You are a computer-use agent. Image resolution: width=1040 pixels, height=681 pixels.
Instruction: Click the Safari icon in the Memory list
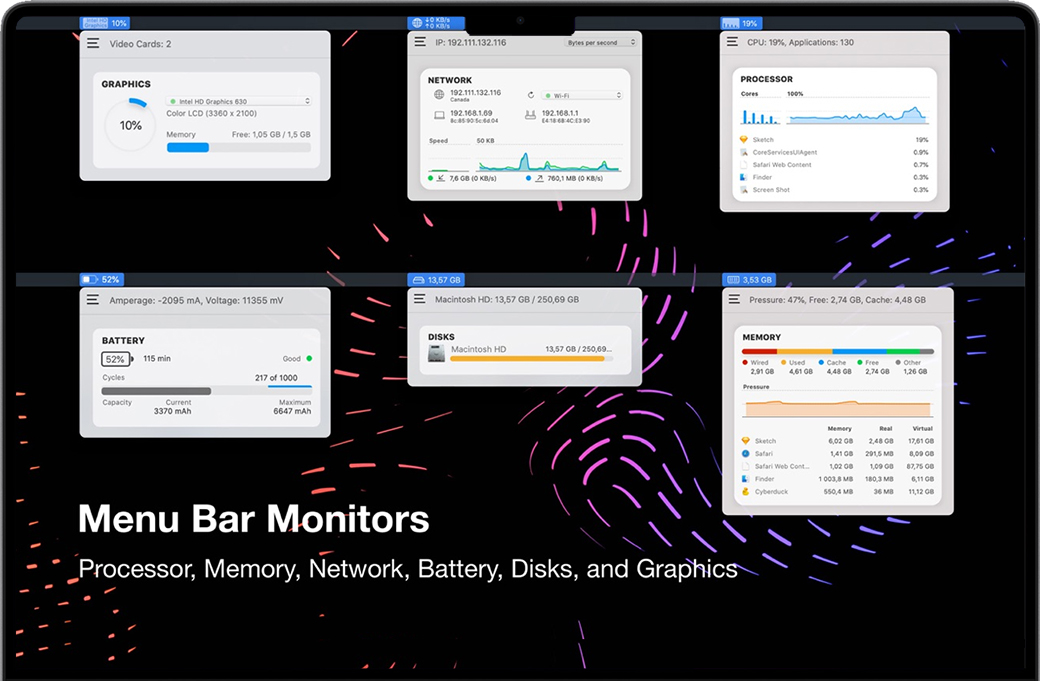point(746,454)
